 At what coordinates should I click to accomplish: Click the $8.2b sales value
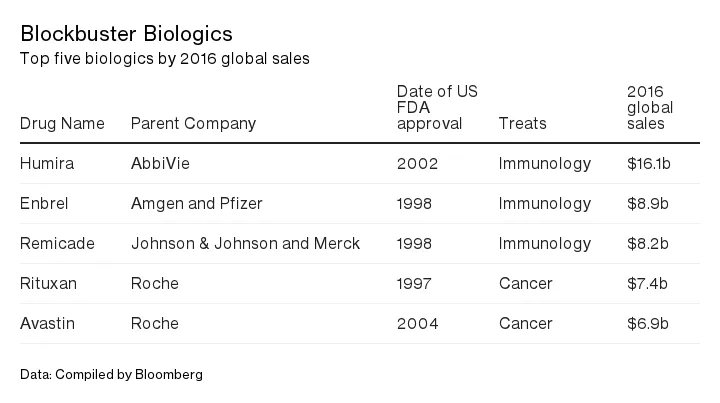click(646, 244)
